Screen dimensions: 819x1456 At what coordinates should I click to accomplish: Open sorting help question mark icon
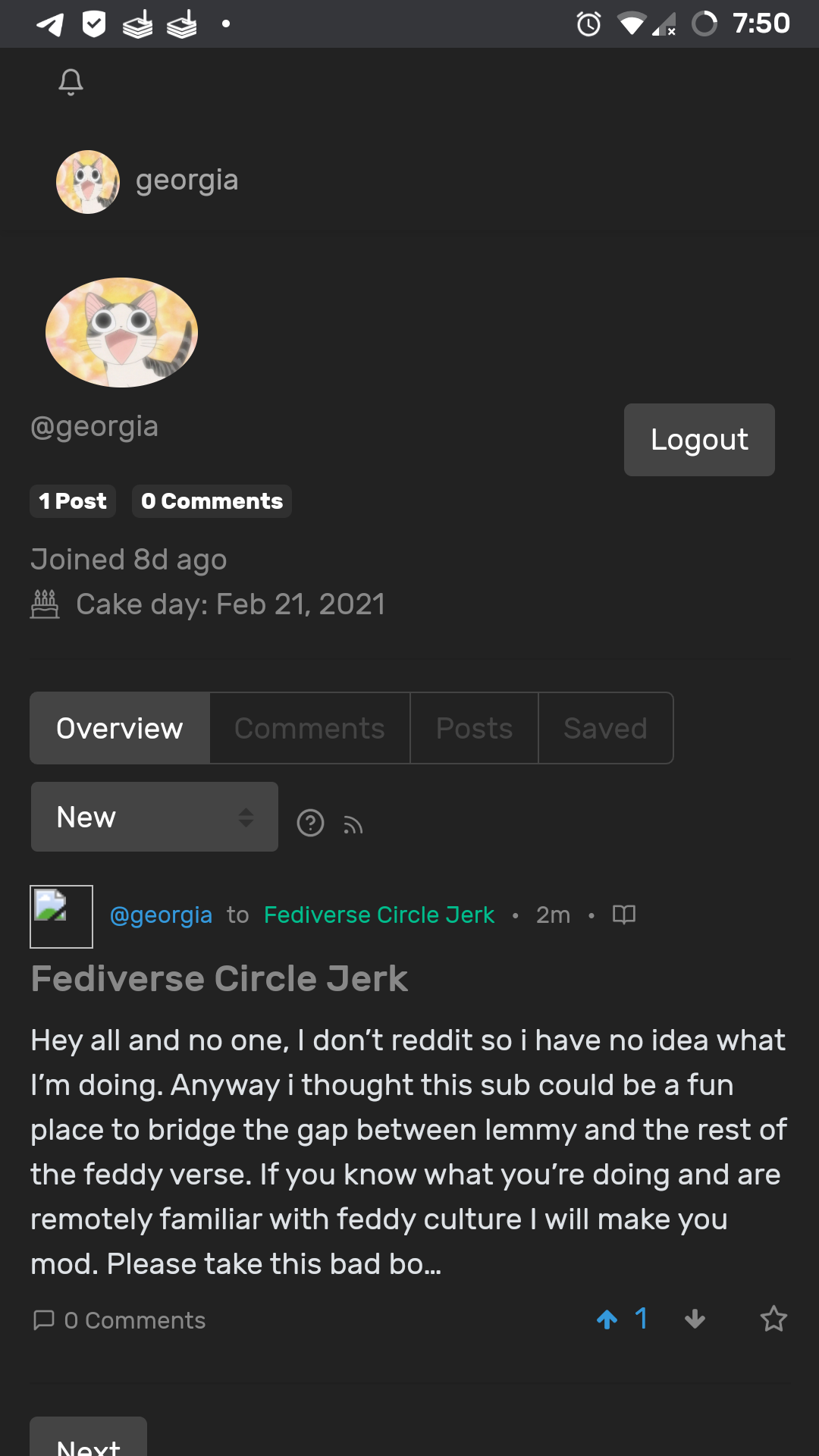pos(310,823)
